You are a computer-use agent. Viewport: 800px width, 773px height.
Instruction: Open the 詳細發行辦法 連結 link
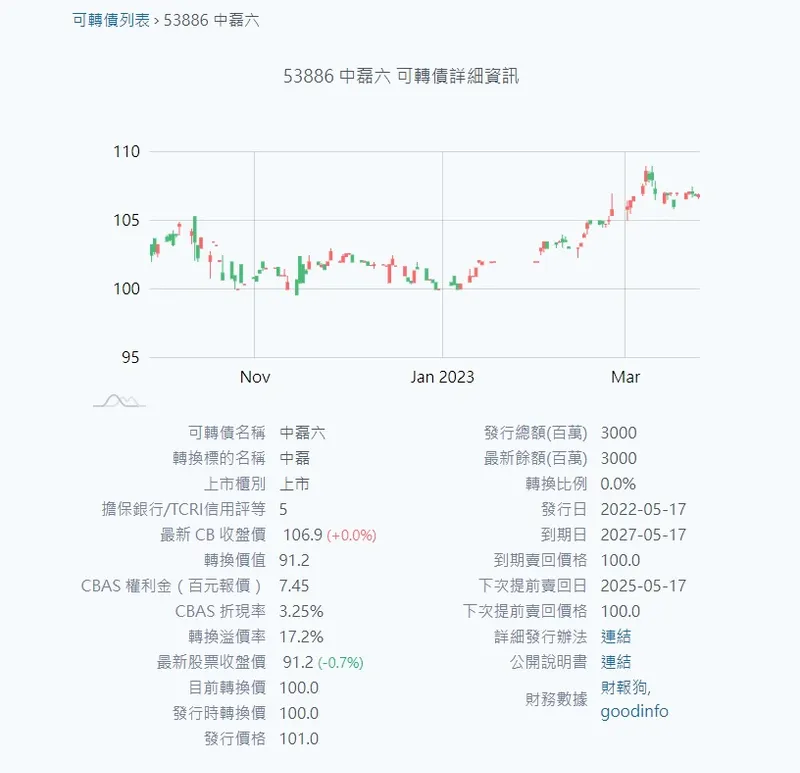click(615, 637)
